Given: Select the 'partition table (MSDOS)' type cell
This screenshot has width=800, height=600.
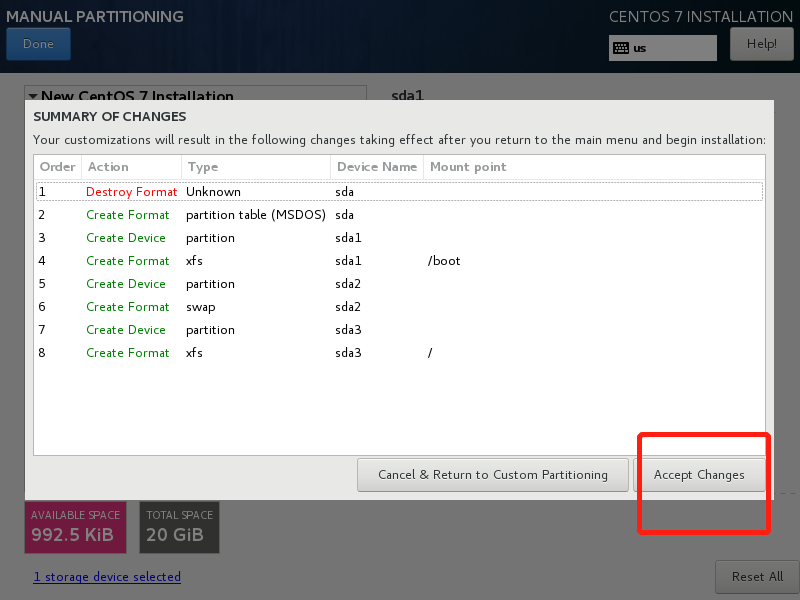Looking at the screenshot, I should click(256, 215).
